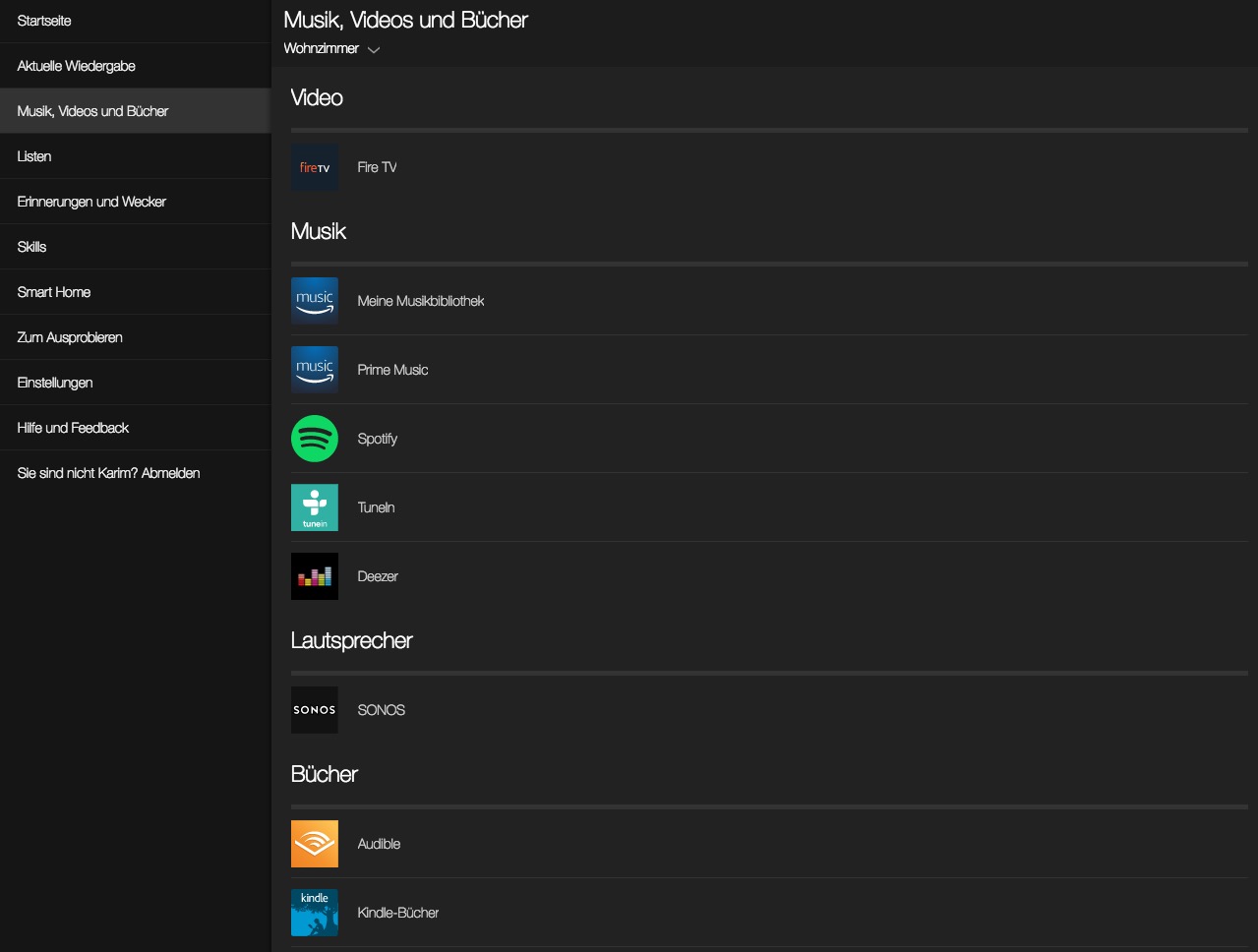
Task: Open the Skills section
Action: (31, 247)
